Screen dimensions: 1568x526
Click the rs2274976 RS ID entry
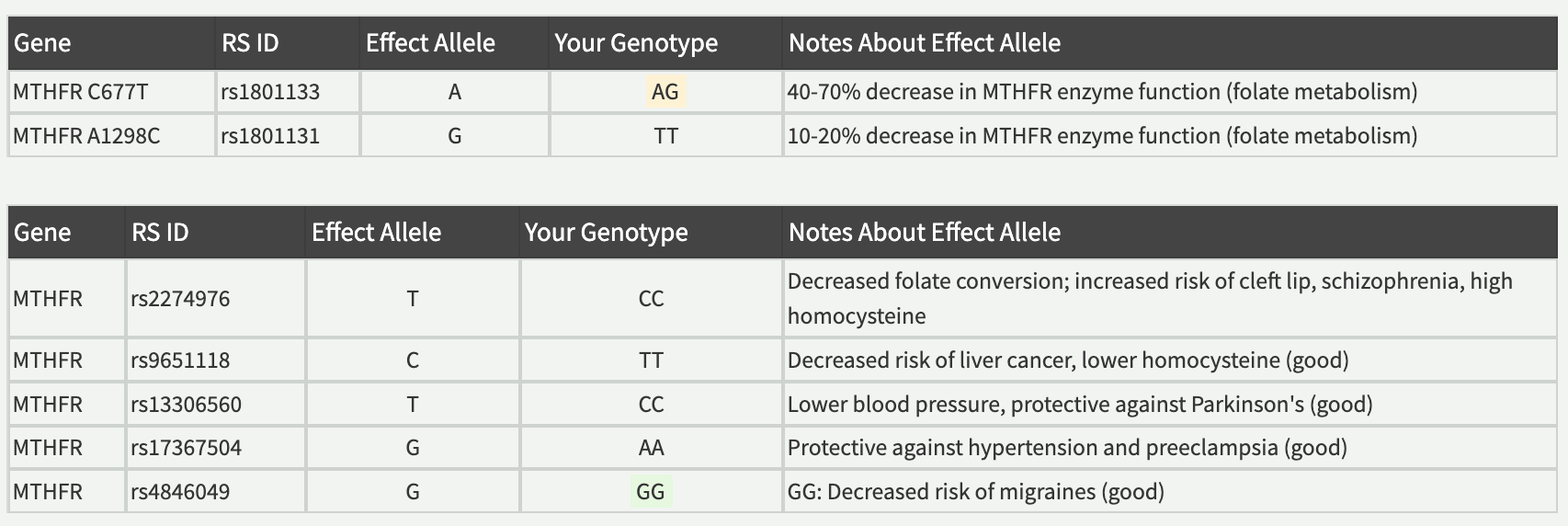tap(180, 299)
